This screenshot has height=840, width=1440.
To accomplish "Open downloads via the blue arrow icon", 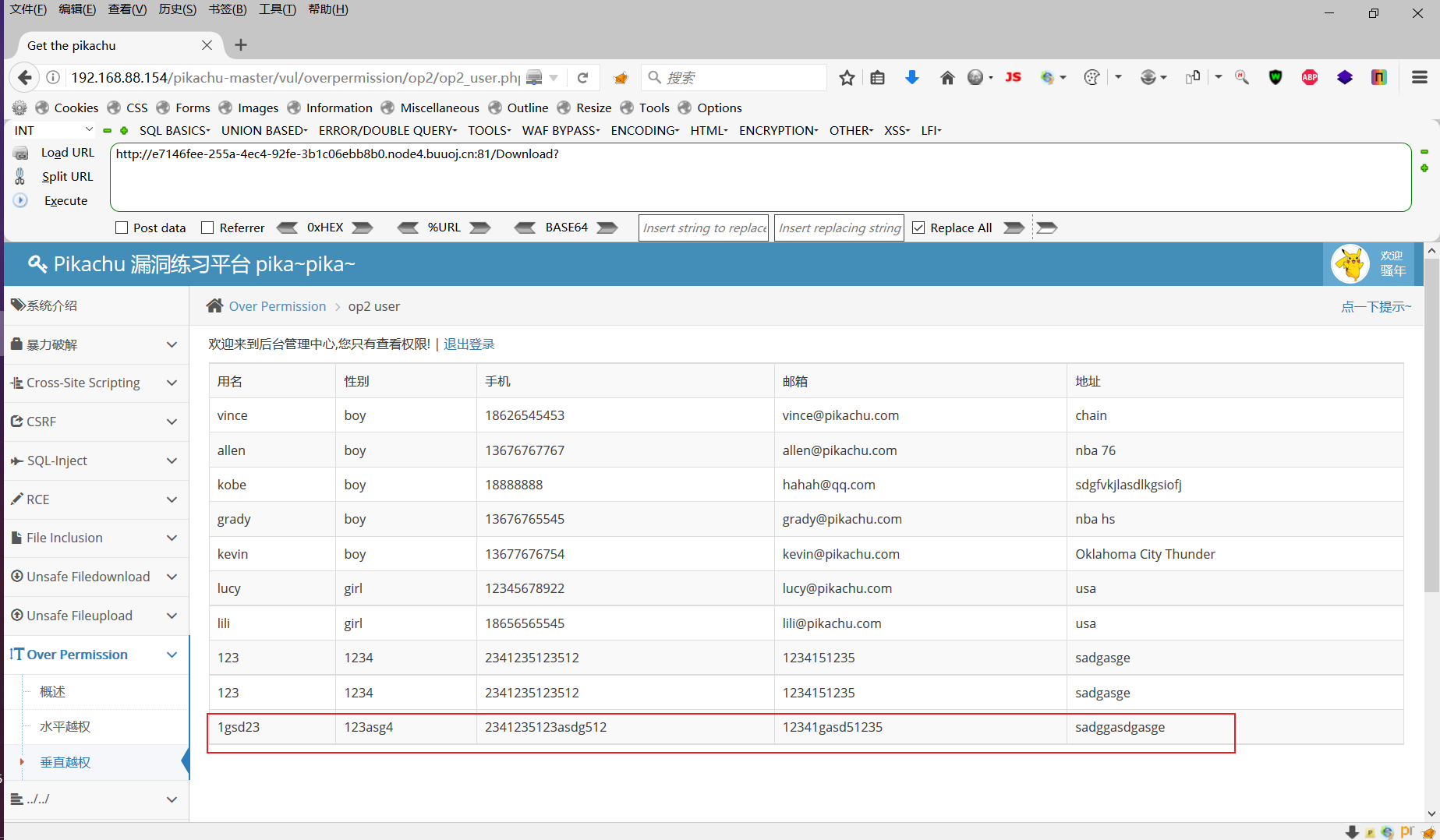I will click(911, 77).
